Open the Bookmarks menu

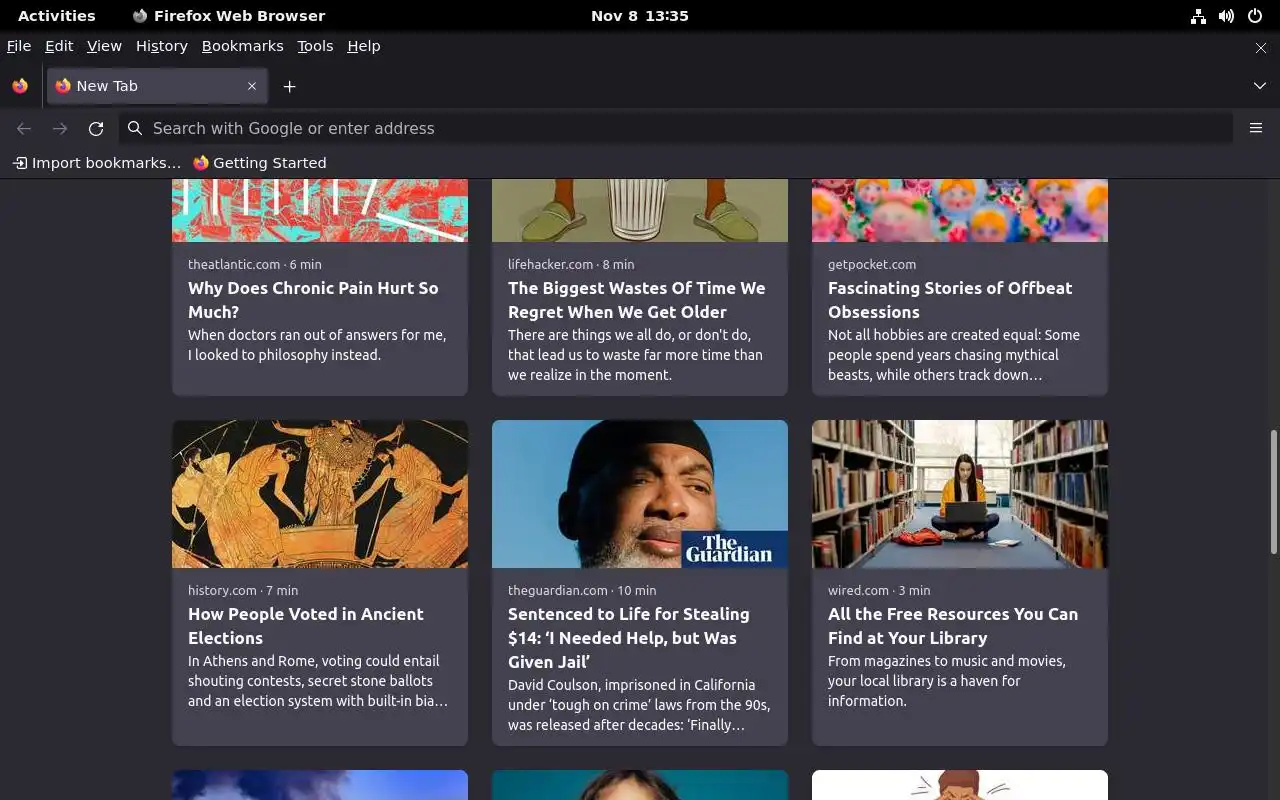pos(242,46)
